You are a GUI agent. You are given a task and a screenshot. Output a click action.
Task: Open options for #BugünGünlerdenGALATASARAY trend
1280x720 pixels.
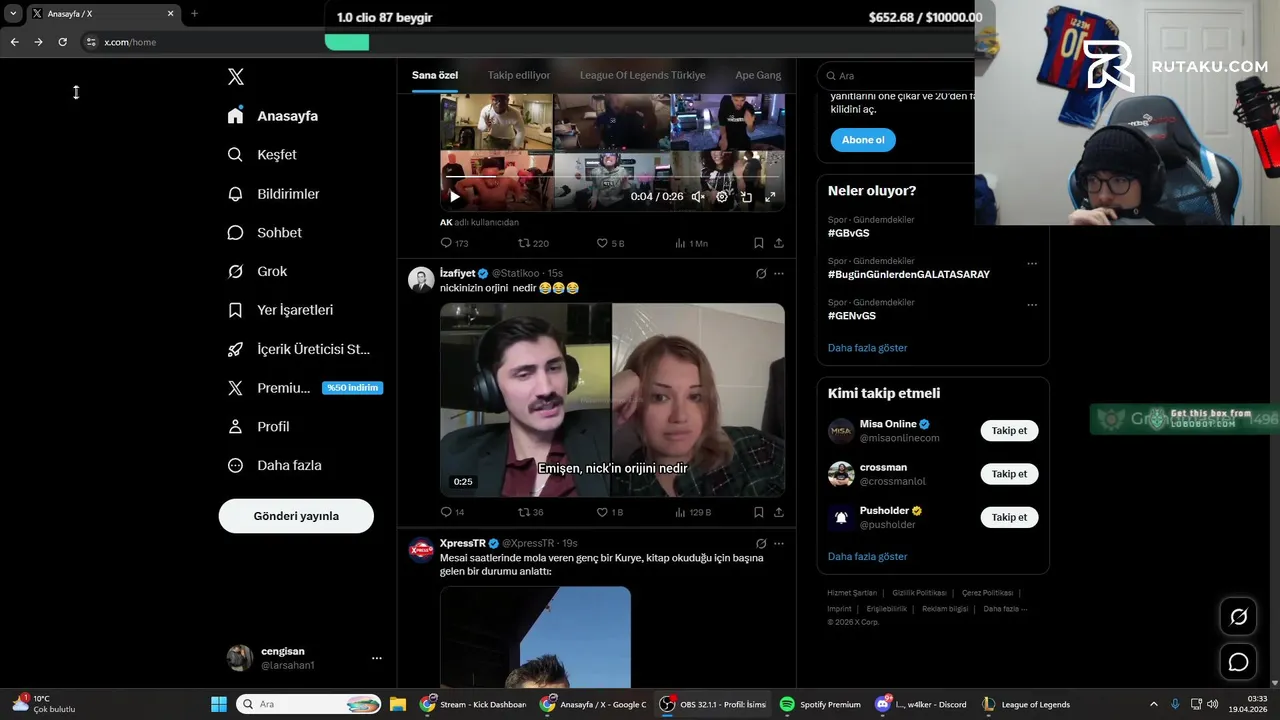pos(1032,264)
